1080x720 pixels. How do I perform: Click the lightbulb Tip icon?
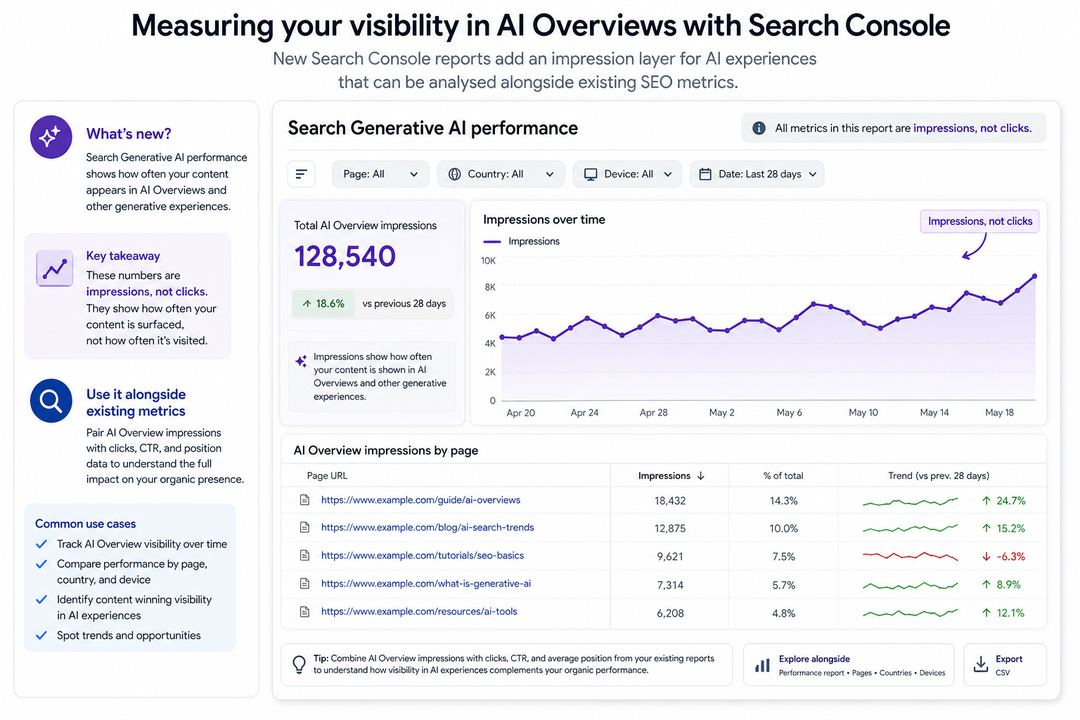[299, 664]
